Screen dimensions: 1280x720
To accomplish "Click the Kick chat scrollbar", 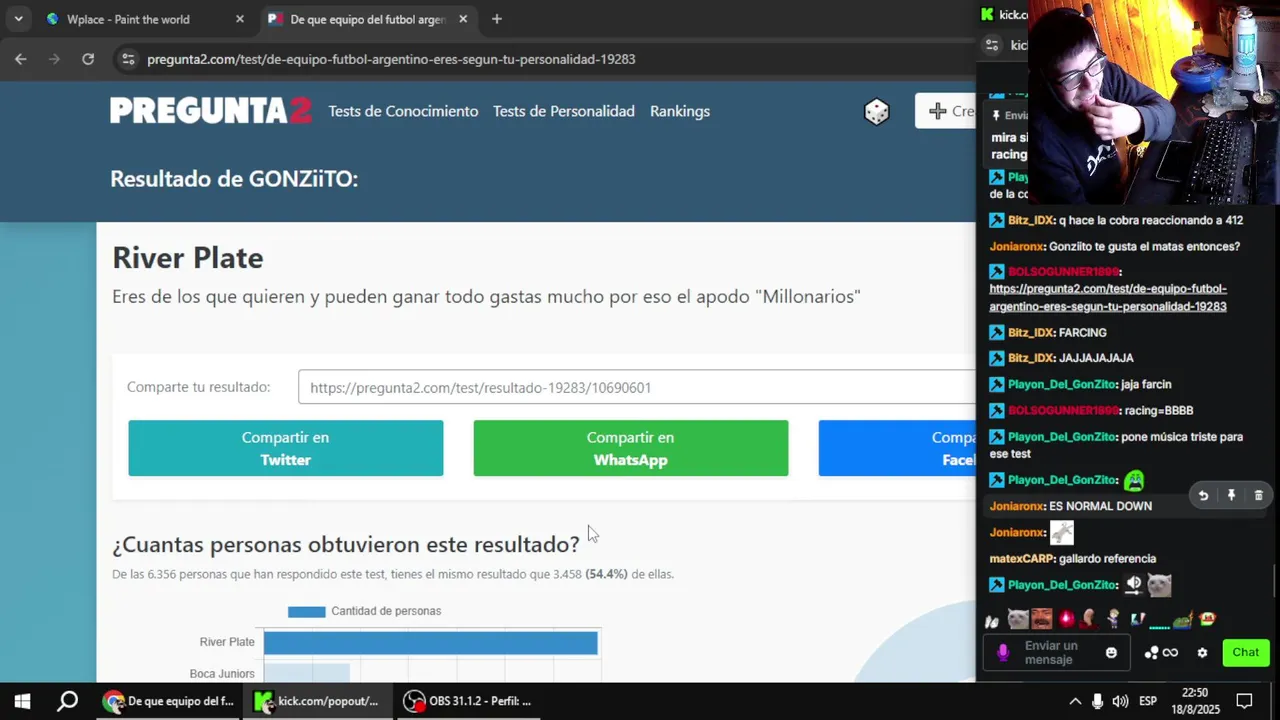I will (1274, 580).
